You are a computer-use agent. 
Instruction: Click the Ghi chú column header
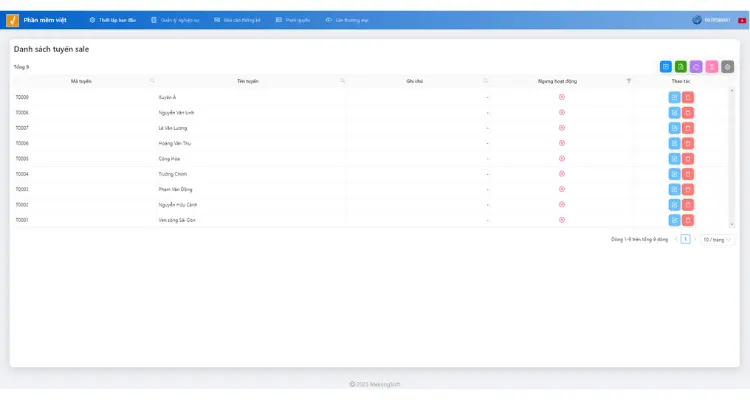pyautogui.click(x=415, y=81)
